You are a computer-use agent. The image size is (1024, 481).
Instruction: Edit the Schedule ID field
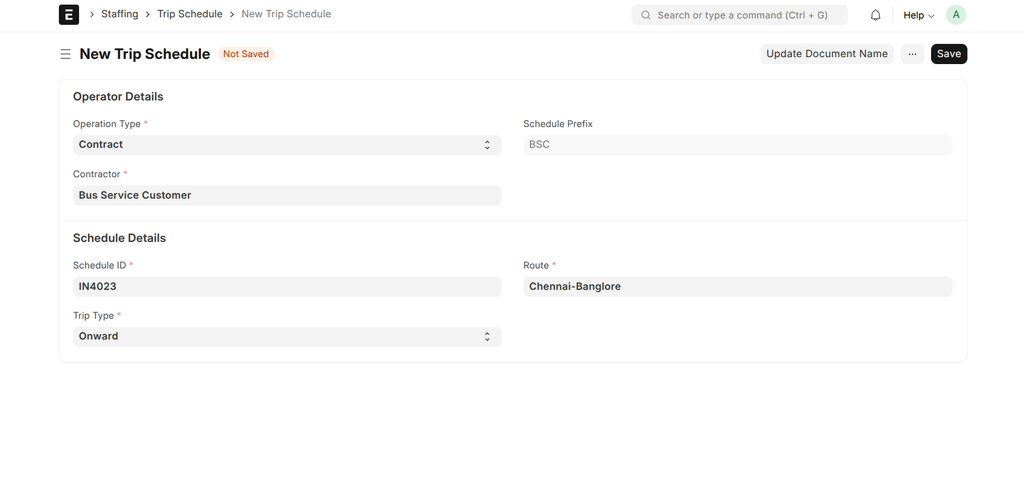286,287
